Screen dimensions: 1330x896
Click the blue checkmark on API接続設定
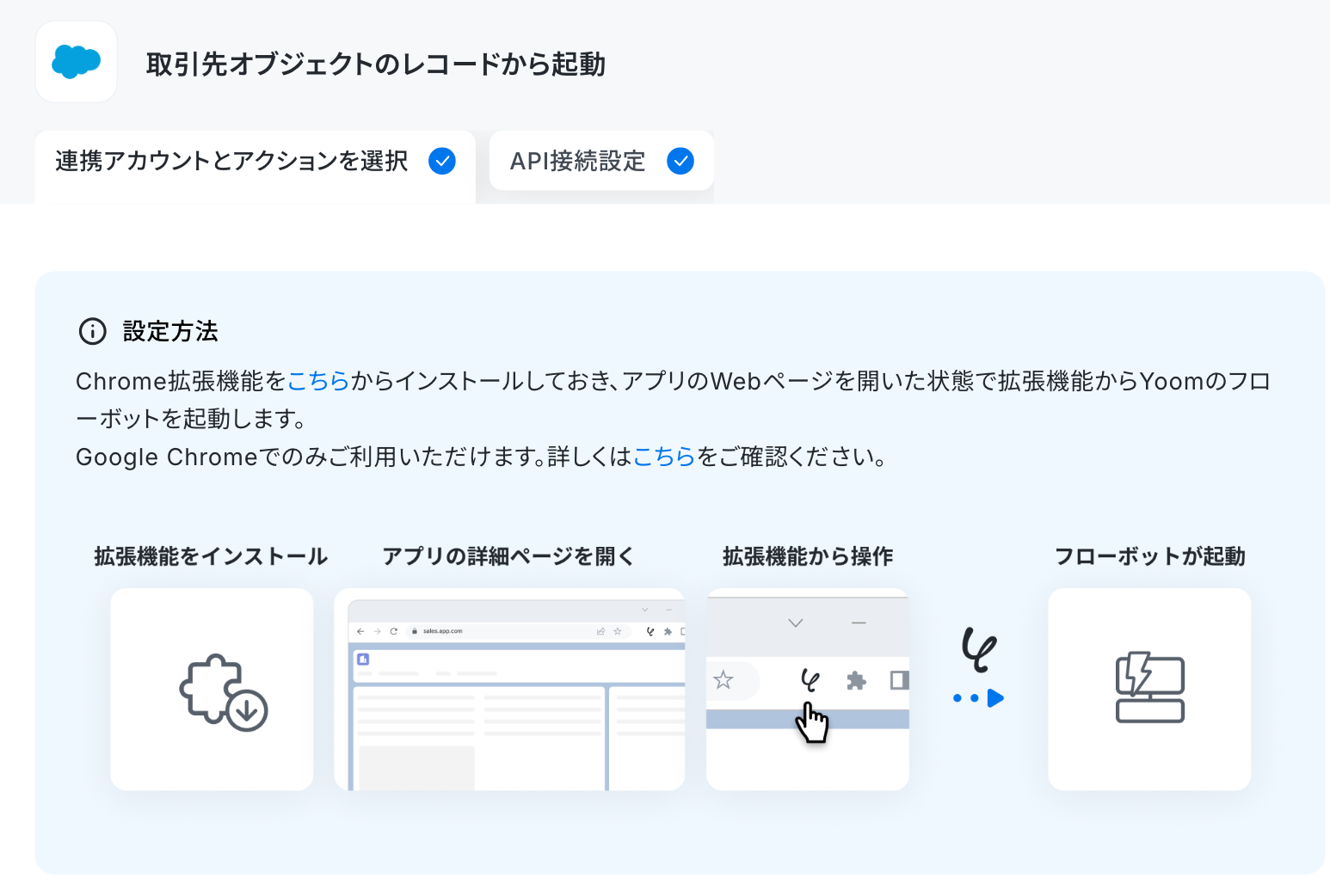[x=680, y=161]
